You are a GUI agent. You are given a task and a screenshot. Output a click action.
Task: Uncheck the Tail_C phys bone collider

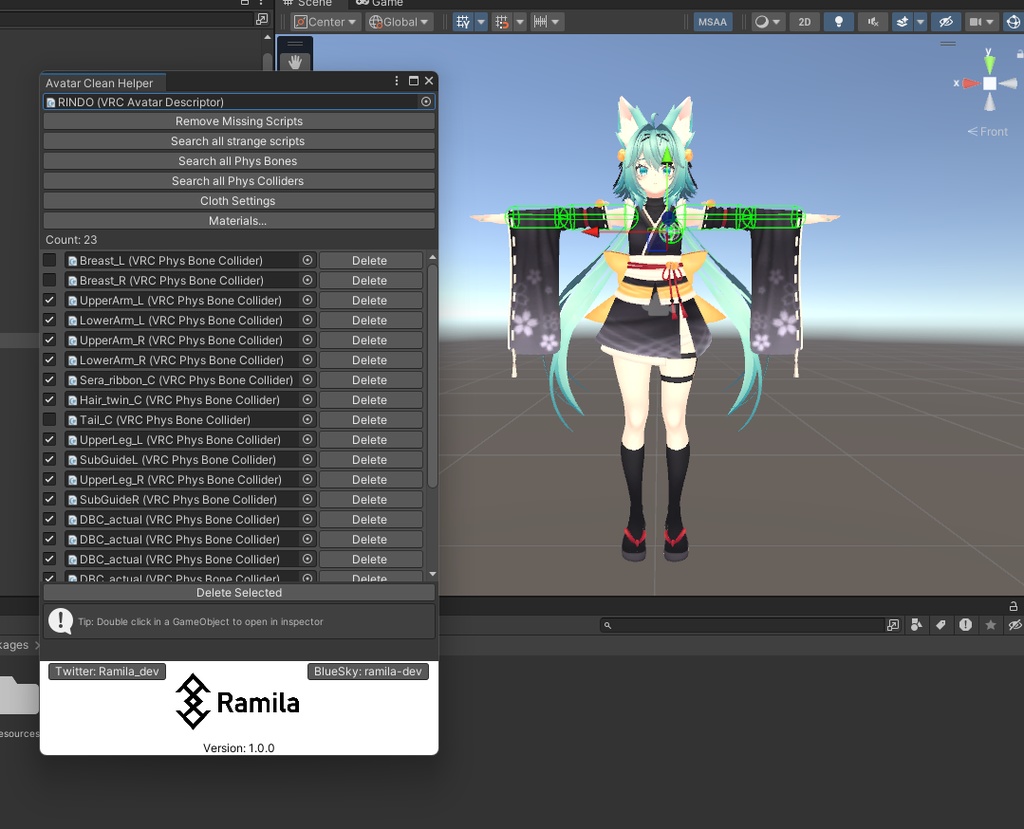49,419
